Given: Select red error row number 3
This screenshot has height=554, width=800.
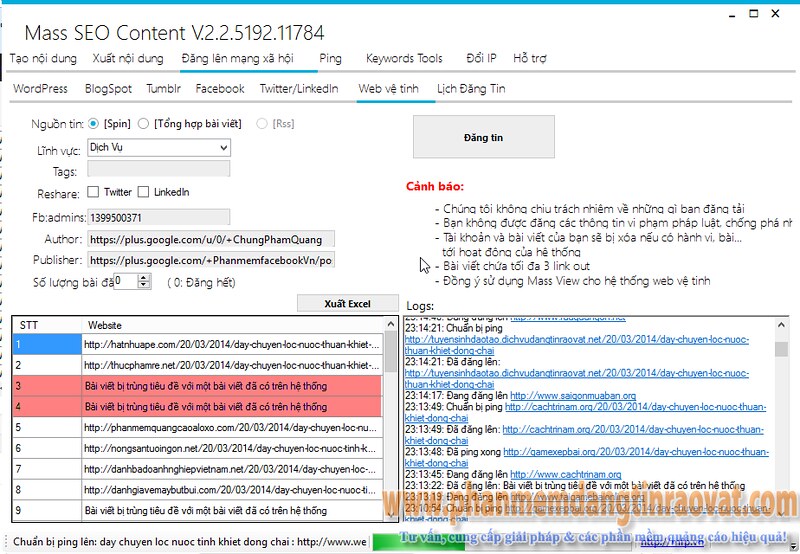Looking at the screenshot, I should point(198,386).
